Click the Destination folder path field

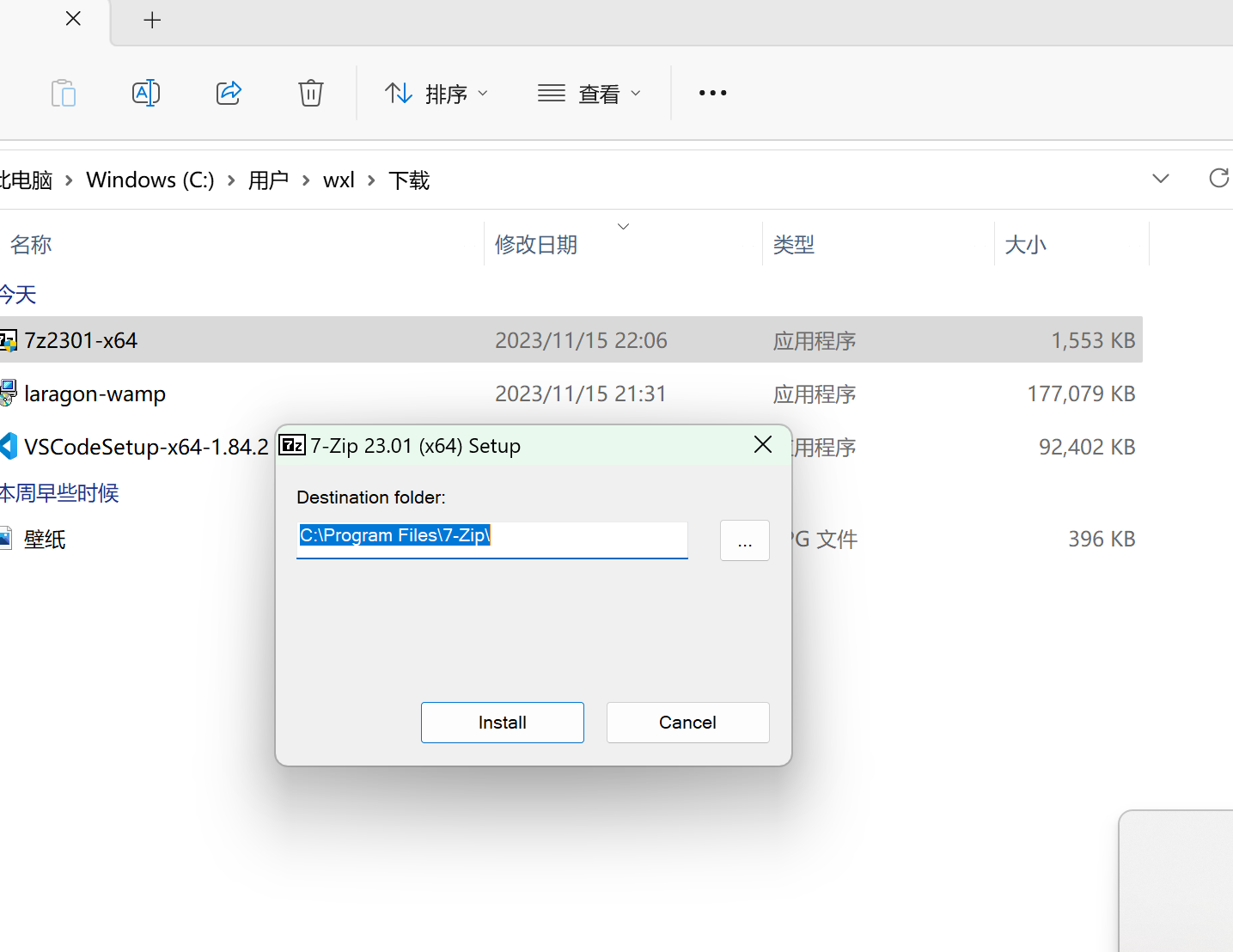click(x=492, y=540)
